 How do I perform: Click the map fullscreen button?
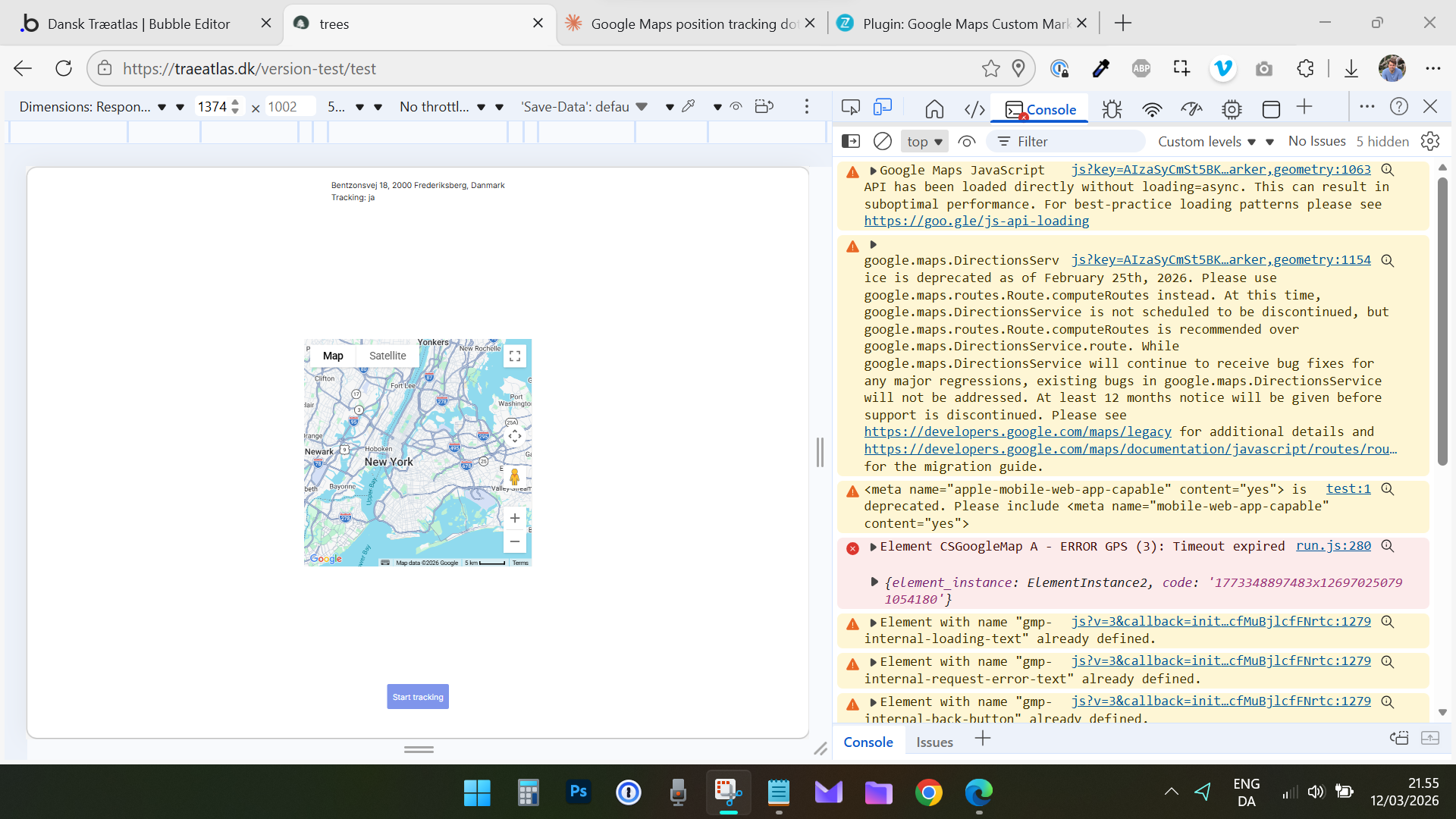point(515,356)
